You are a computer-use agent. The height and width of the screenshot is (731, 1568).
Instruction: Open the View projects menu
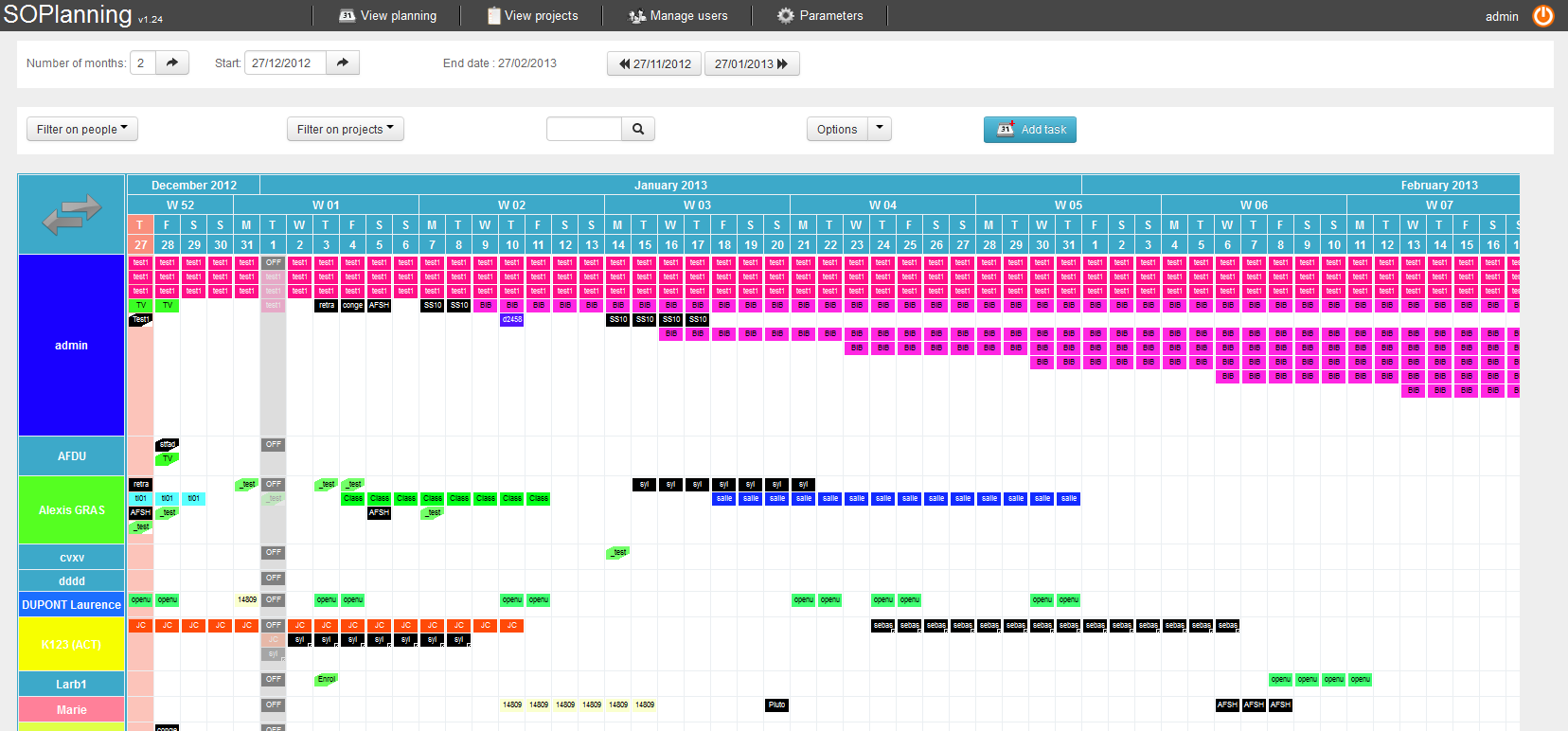click(x=532, y=16)
